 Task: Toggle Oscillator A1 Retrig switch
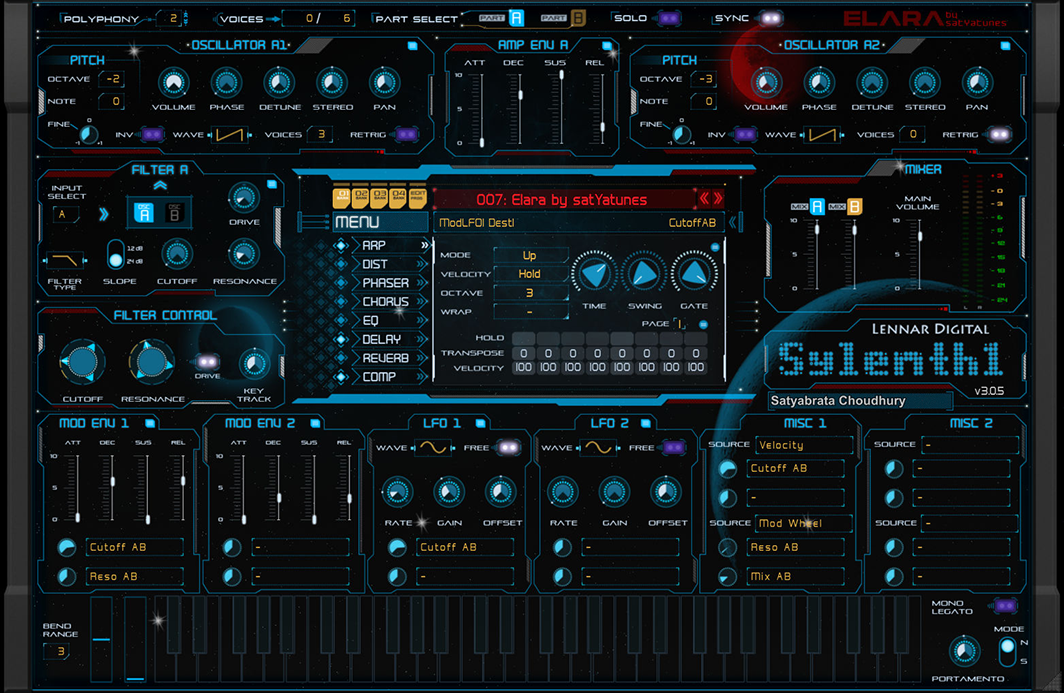[x=406, y=134]
